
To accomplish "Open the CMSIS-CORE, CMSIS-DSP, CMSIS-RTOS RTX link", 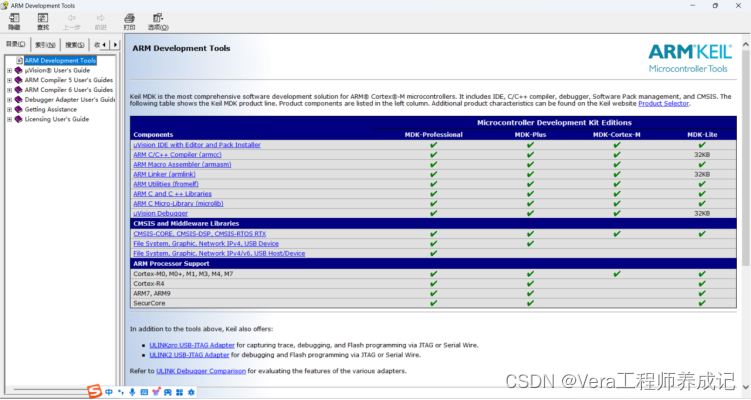I will [200, 234].
